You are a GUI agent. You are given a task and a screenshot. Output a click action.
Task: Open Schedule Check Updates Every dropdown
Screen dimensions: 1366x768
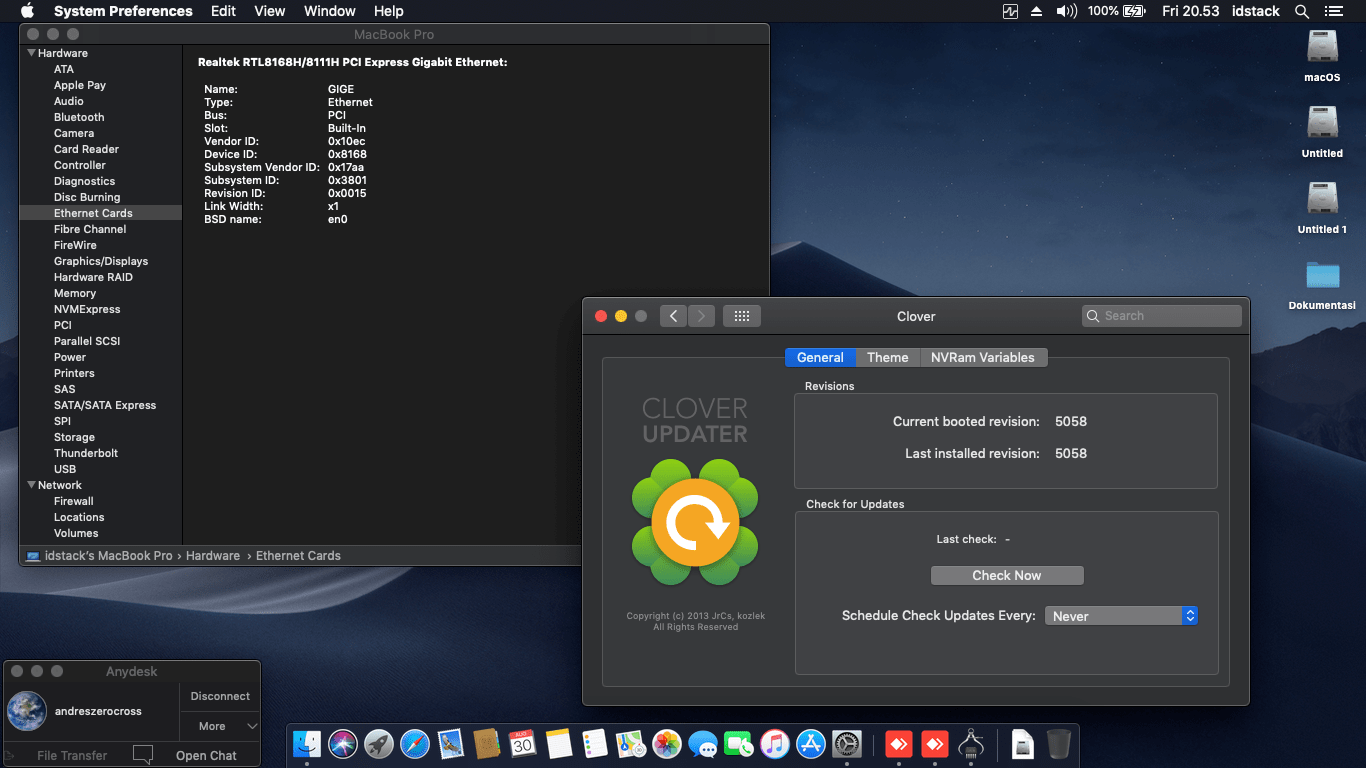click(1121, 616)
